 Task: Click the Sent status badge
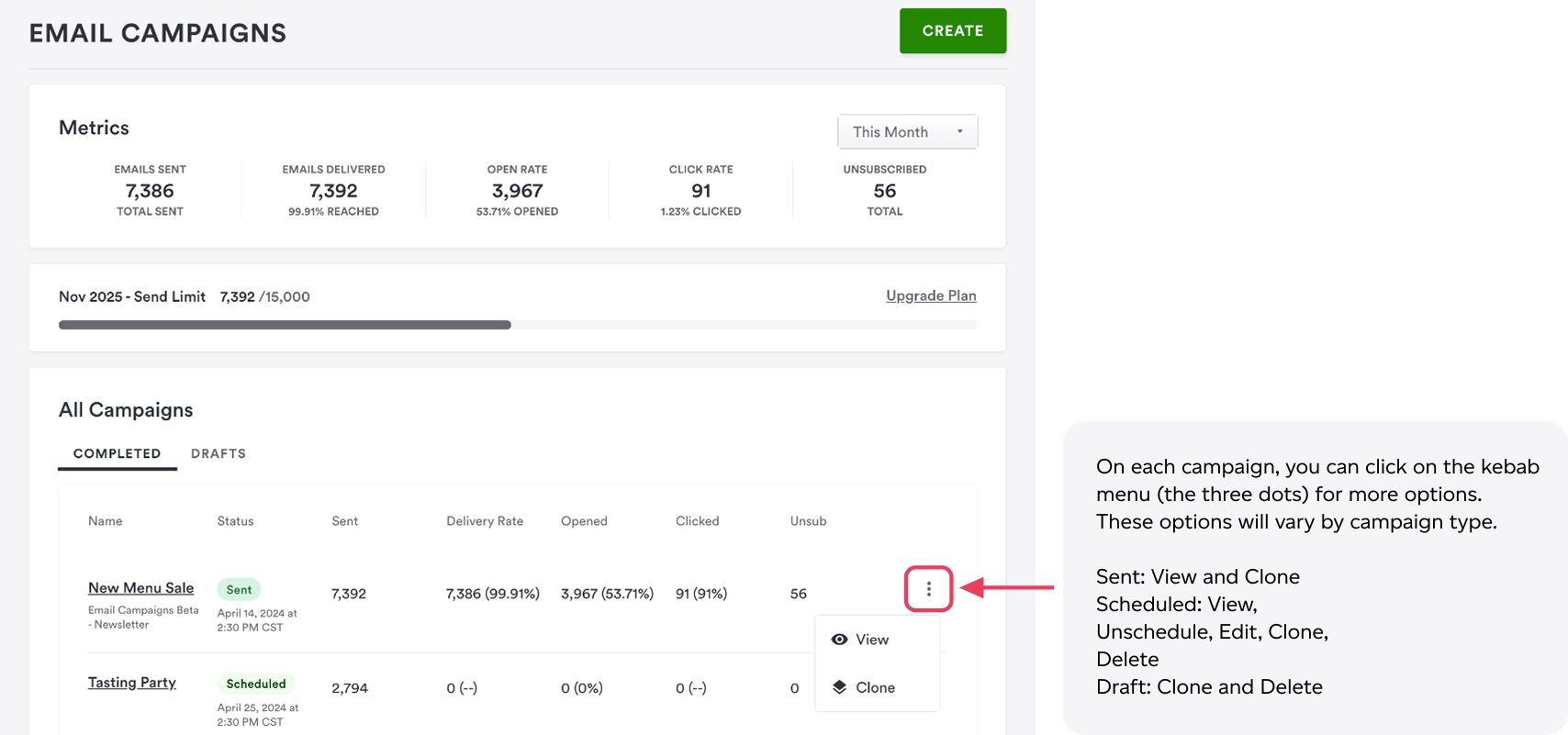[239, 590]
